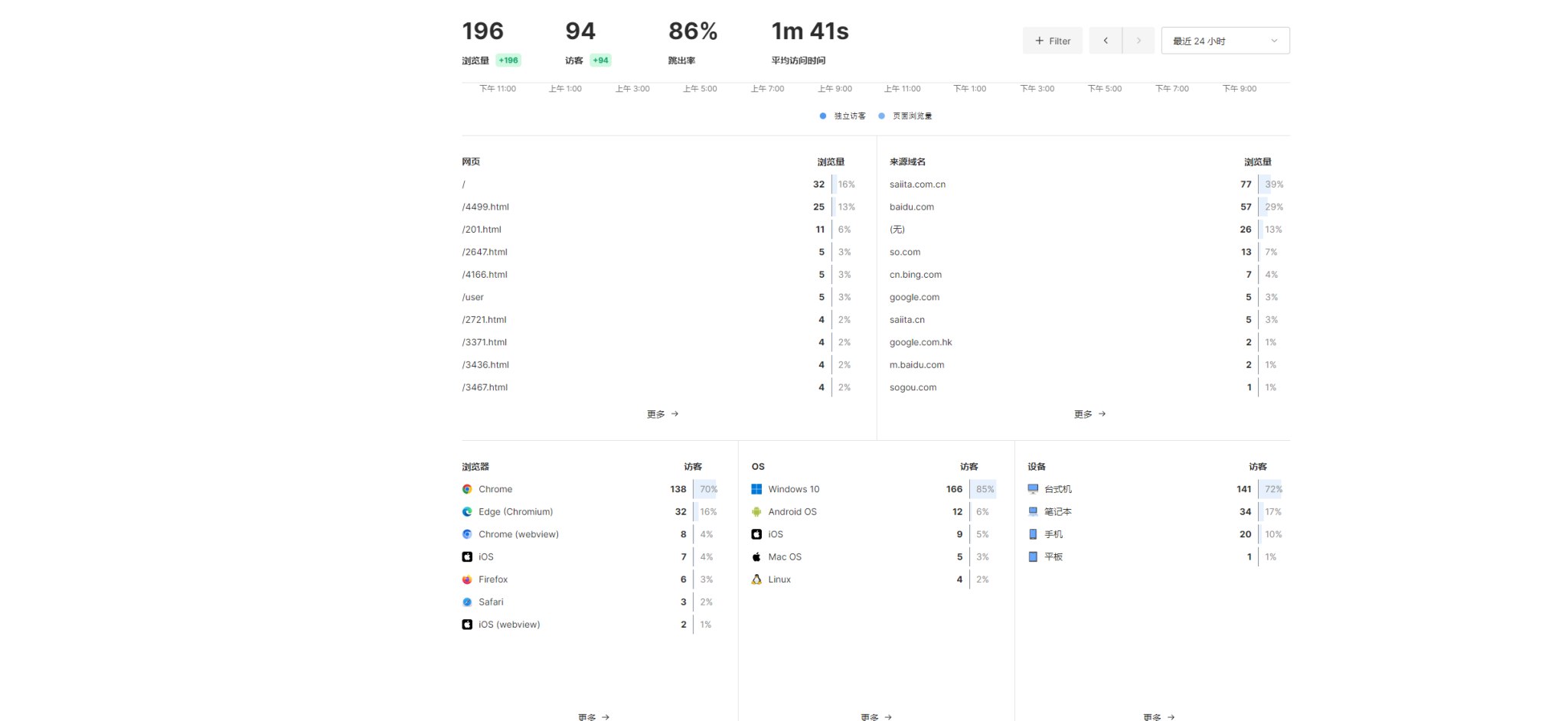This screenshot has width=1568, height=721.
Task: Open the 最近 24 小时 date range dropdown
Action: [x=1225, y=41]
